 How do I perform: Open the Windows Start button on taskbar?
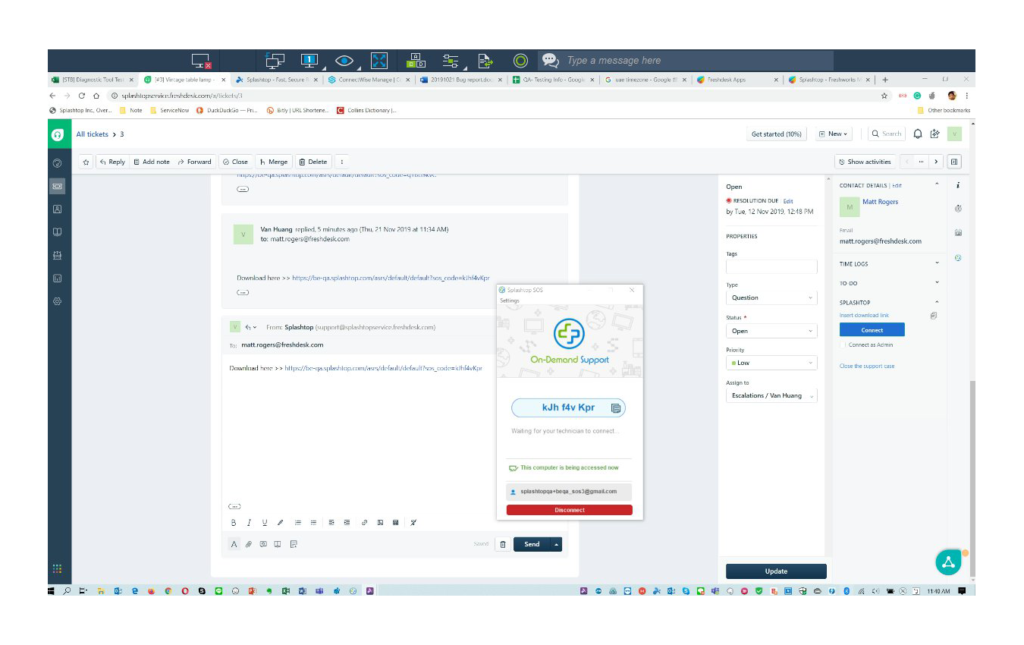[52, 591]
